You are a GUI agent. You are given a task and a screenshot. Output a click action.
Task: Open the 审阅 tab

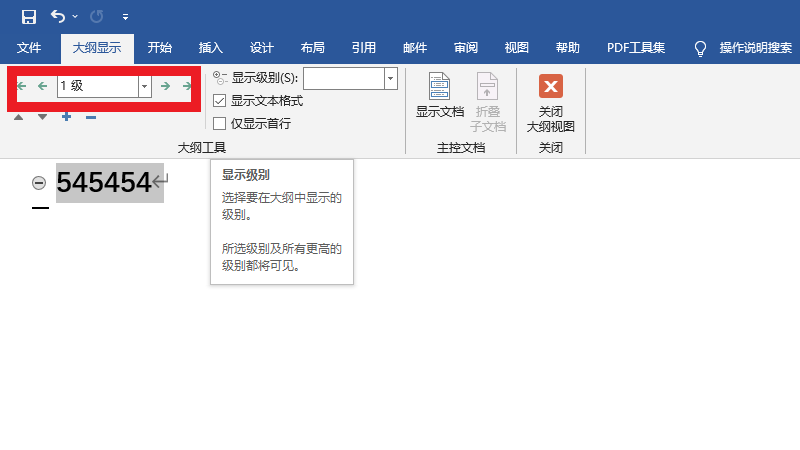click(x=466, y=48)
